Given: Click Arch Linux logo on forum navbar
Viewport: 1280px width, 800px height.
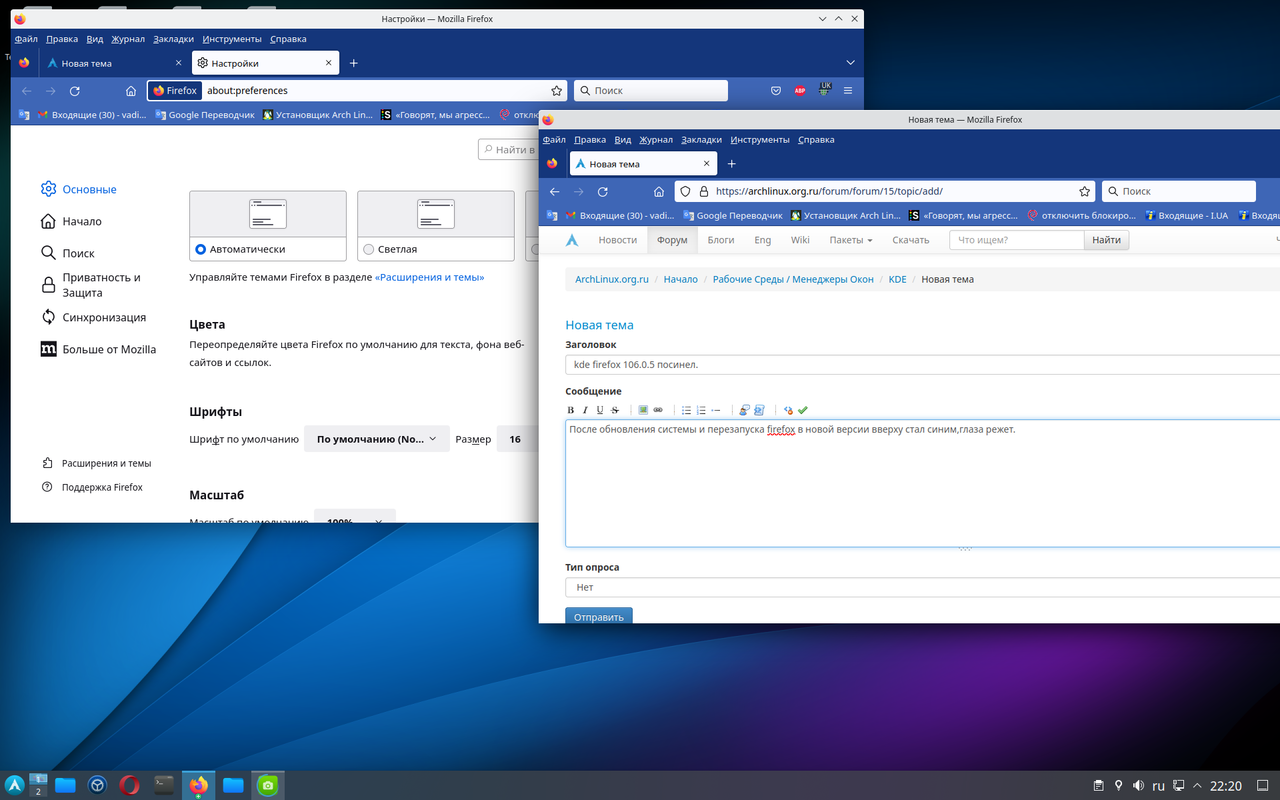Looking at the screenshot, I should 572,240.
